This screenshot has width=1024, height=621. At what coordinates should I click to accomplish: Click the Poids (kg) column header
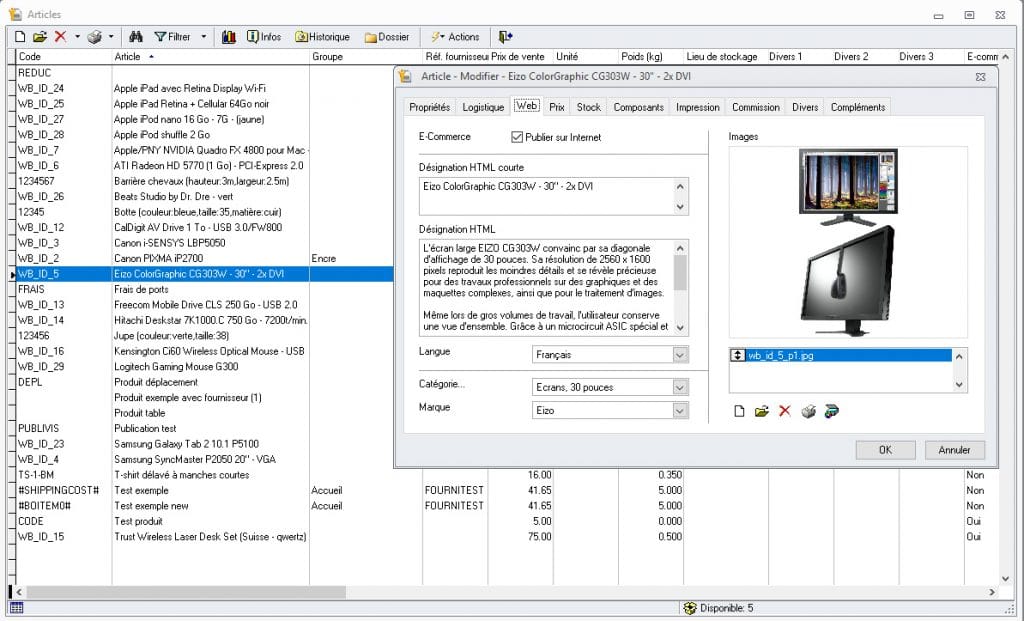650,57
